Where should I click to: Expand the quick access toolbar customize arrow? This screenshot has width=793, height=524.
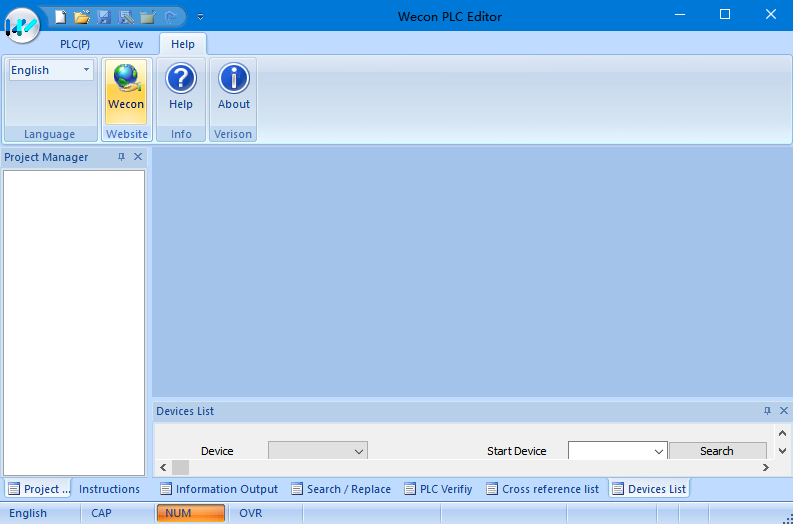(200, 17)
